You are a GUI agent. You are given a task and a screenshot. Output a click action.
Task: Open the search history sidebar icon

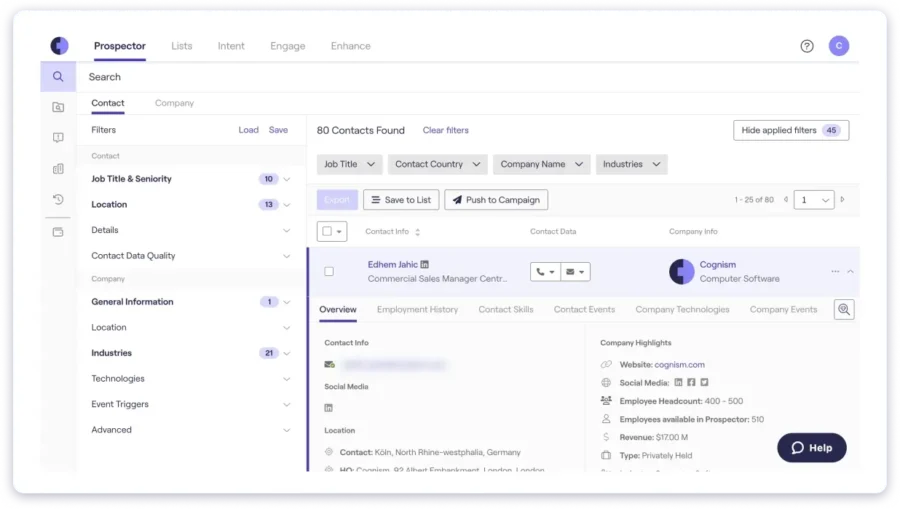coord(58,199)
